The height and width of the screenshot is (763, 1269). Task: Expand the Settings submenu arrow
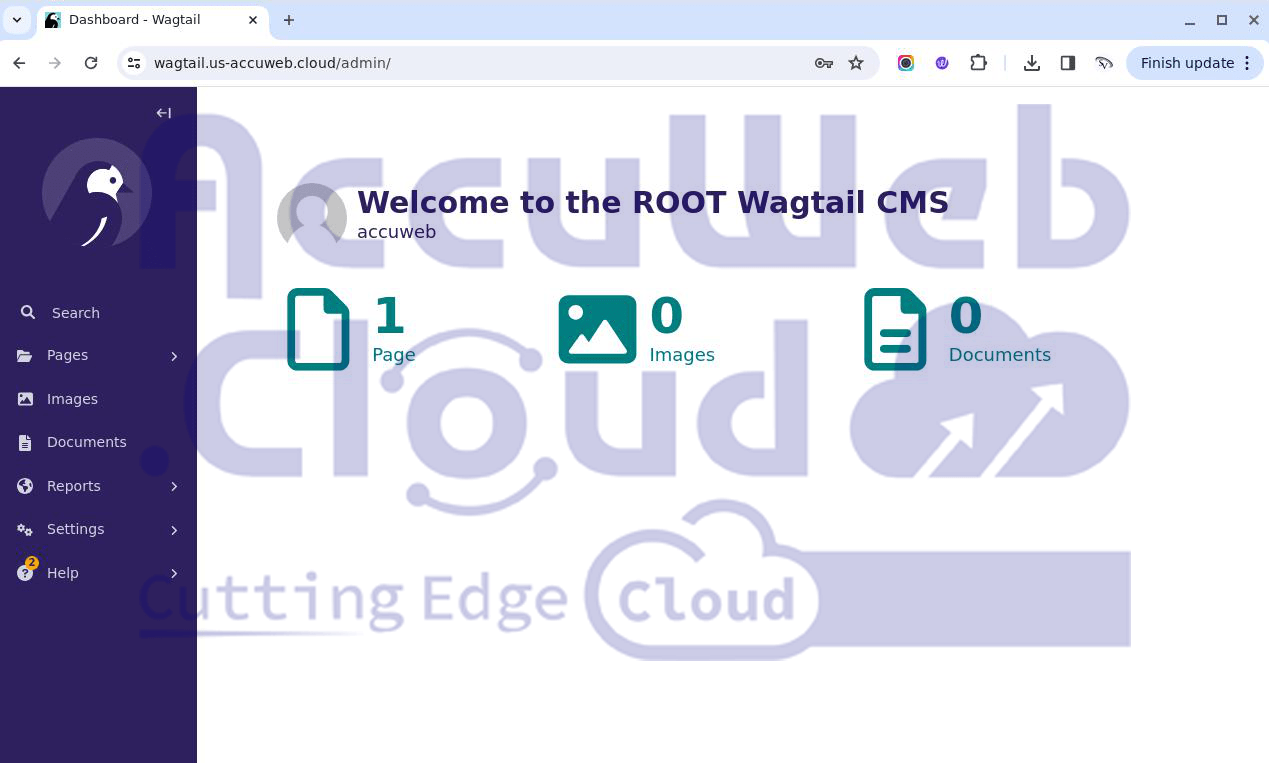(x=174, y=530)
